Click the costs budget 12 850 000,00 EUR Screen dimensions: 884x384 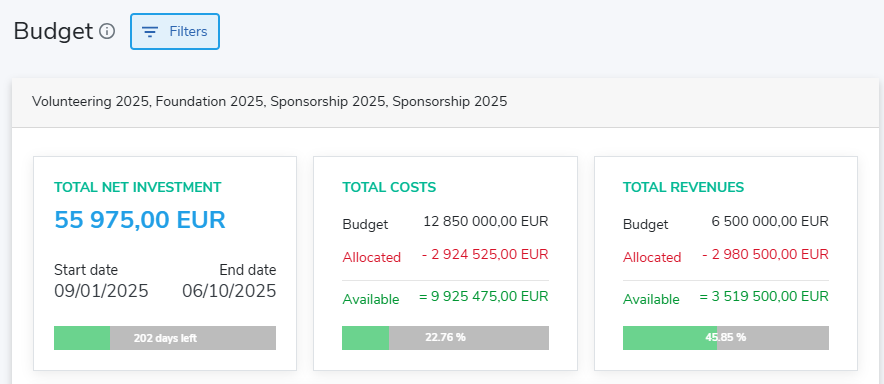click(x=485, y=221)
